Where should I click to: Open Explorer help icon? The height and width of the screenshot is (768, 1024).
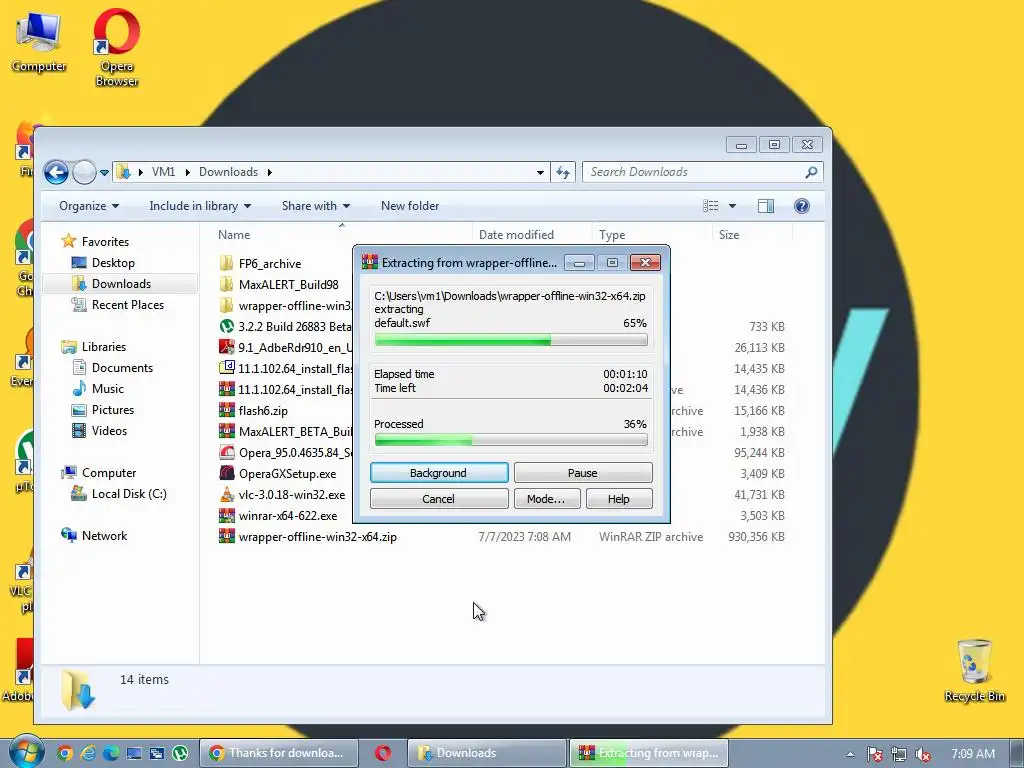[801, 206]
